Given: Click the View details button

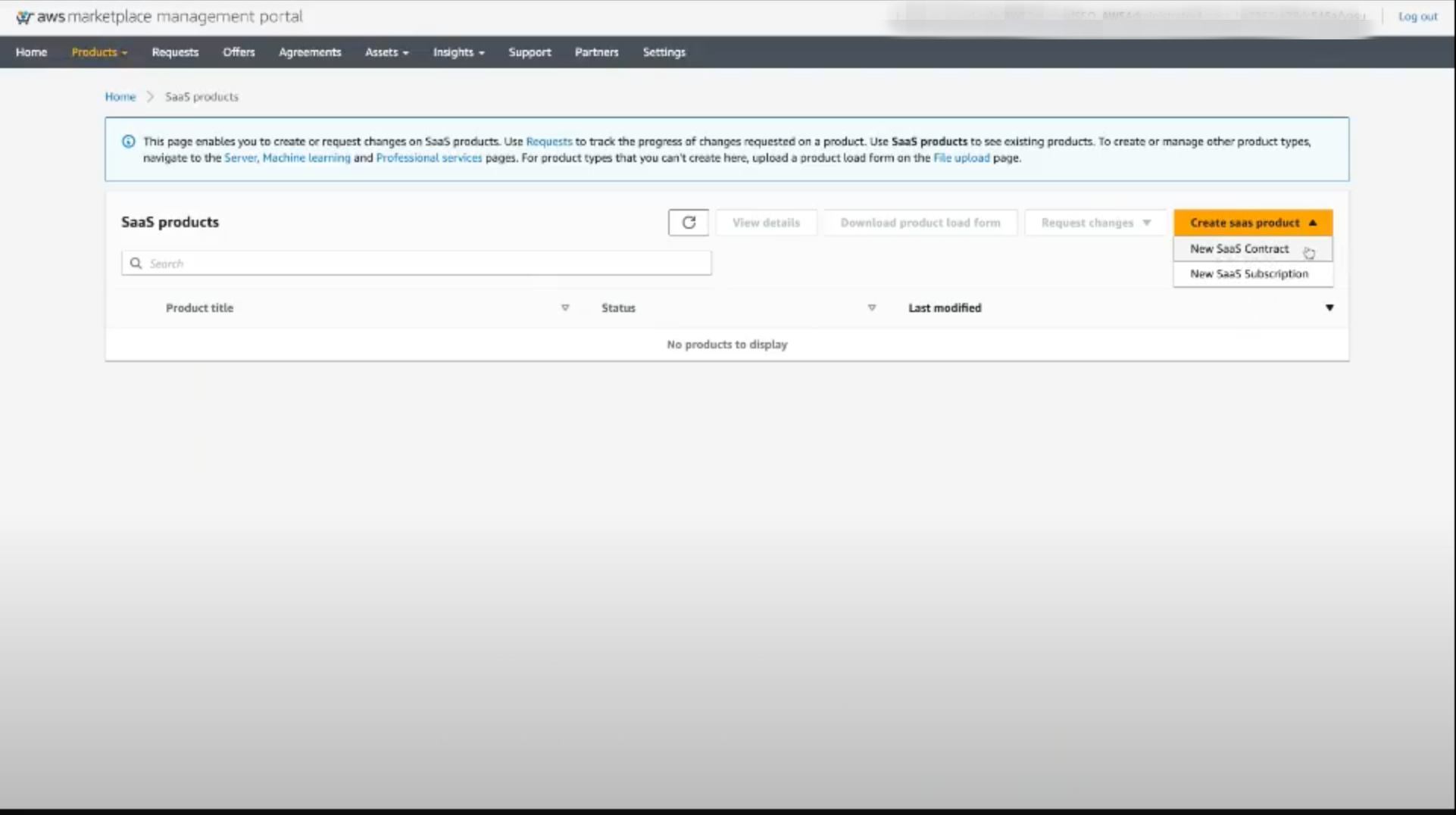Looking at the screenshot, I should point(766,223).
